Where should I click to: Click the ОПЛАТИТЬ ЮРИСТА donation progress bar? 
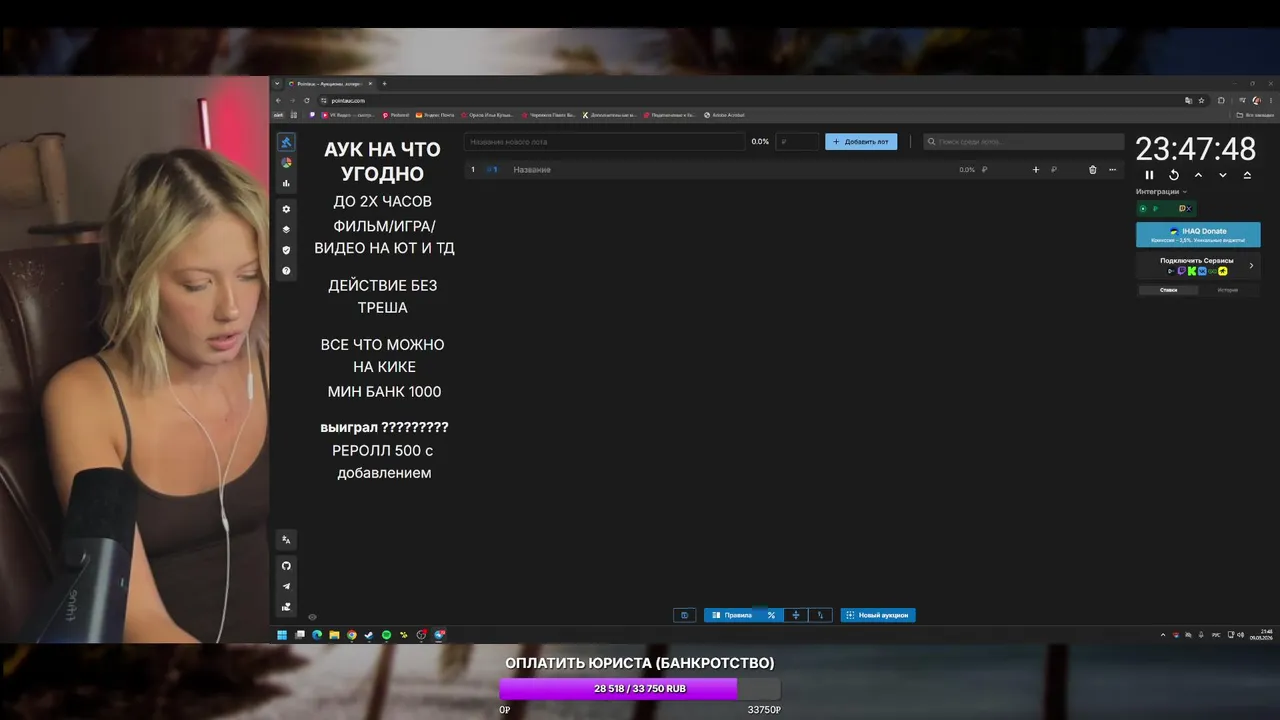click(x=640, y=689)
